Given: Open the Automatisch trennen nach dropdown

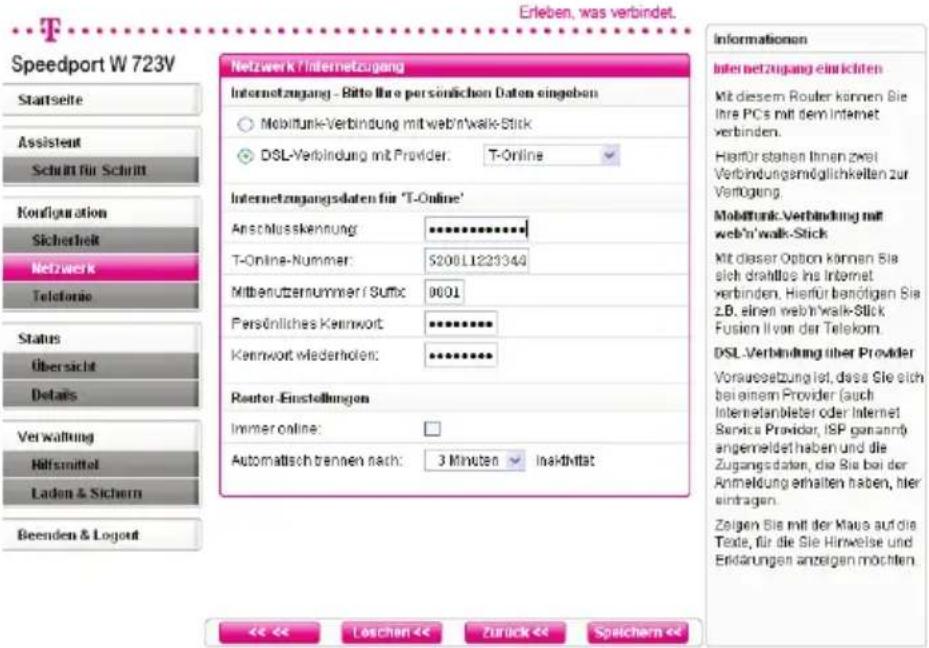Looking at the screenshot, I should coord(475,460).
